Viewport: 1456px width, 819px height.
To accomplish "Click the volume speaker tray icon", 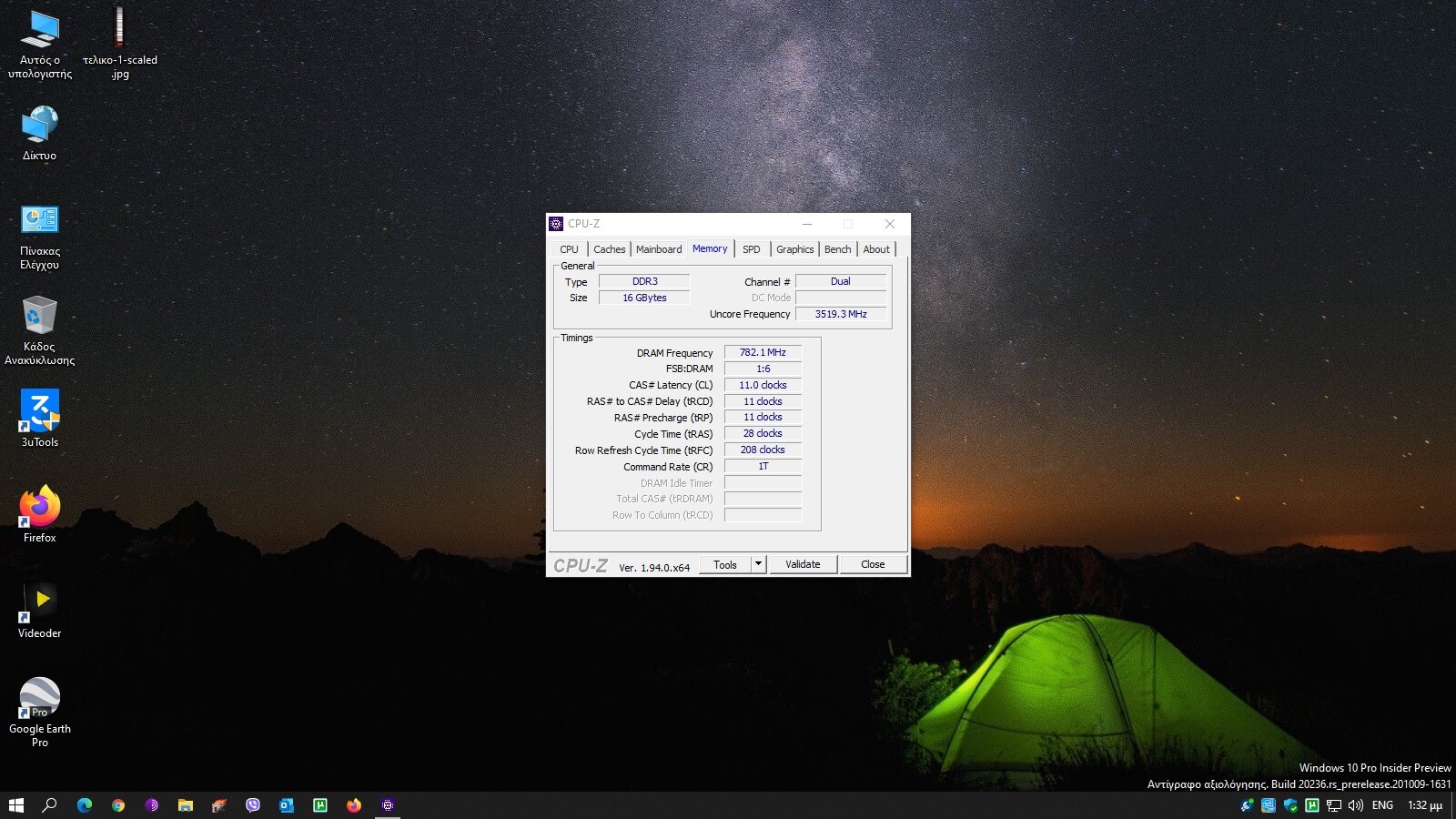I will tap(1356, 805).
